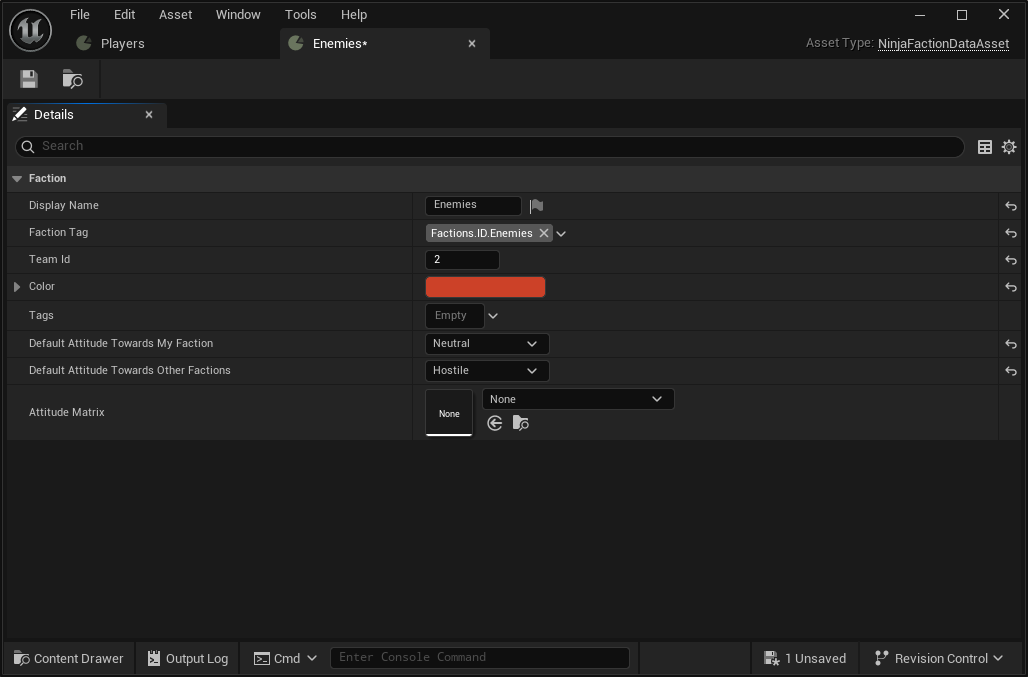This screenshot has width=1028, height=677.
Task: Open the Attitude Matrix asset picker dropdown
Action: coord(577,399)
